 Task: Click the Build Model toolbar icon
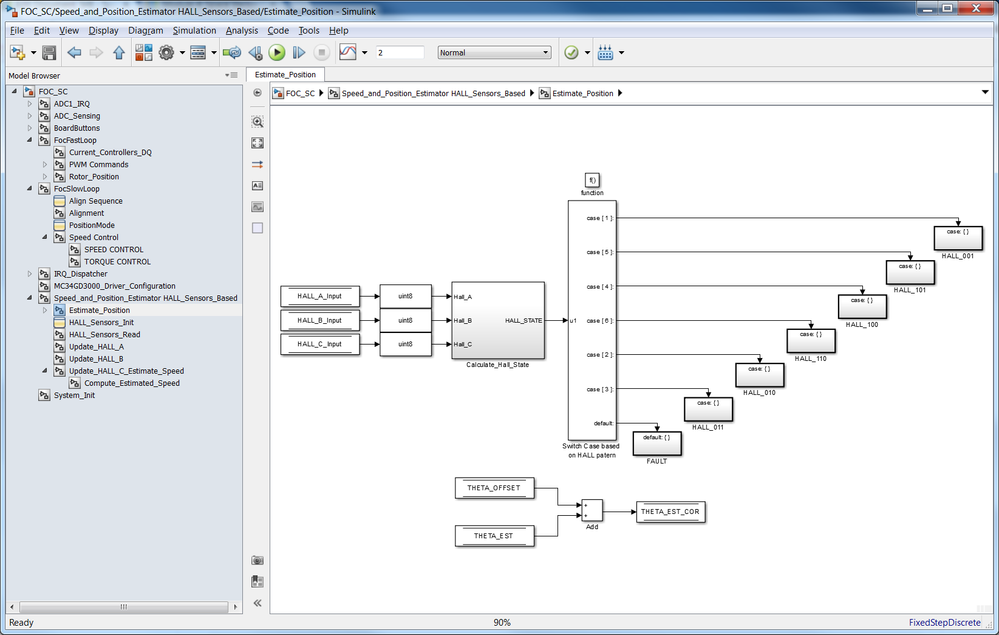click(605, 53)
